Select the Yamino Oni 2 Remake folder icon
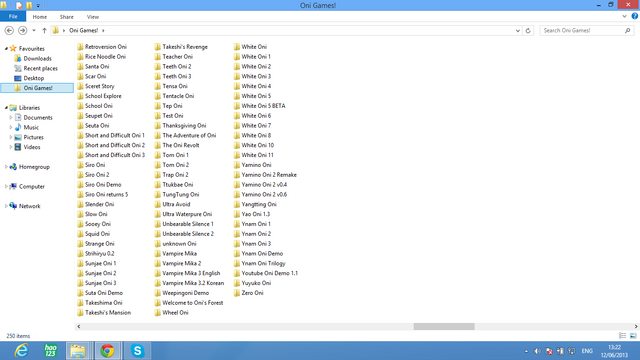Screen dimensions: 640x360 [237, 175]
